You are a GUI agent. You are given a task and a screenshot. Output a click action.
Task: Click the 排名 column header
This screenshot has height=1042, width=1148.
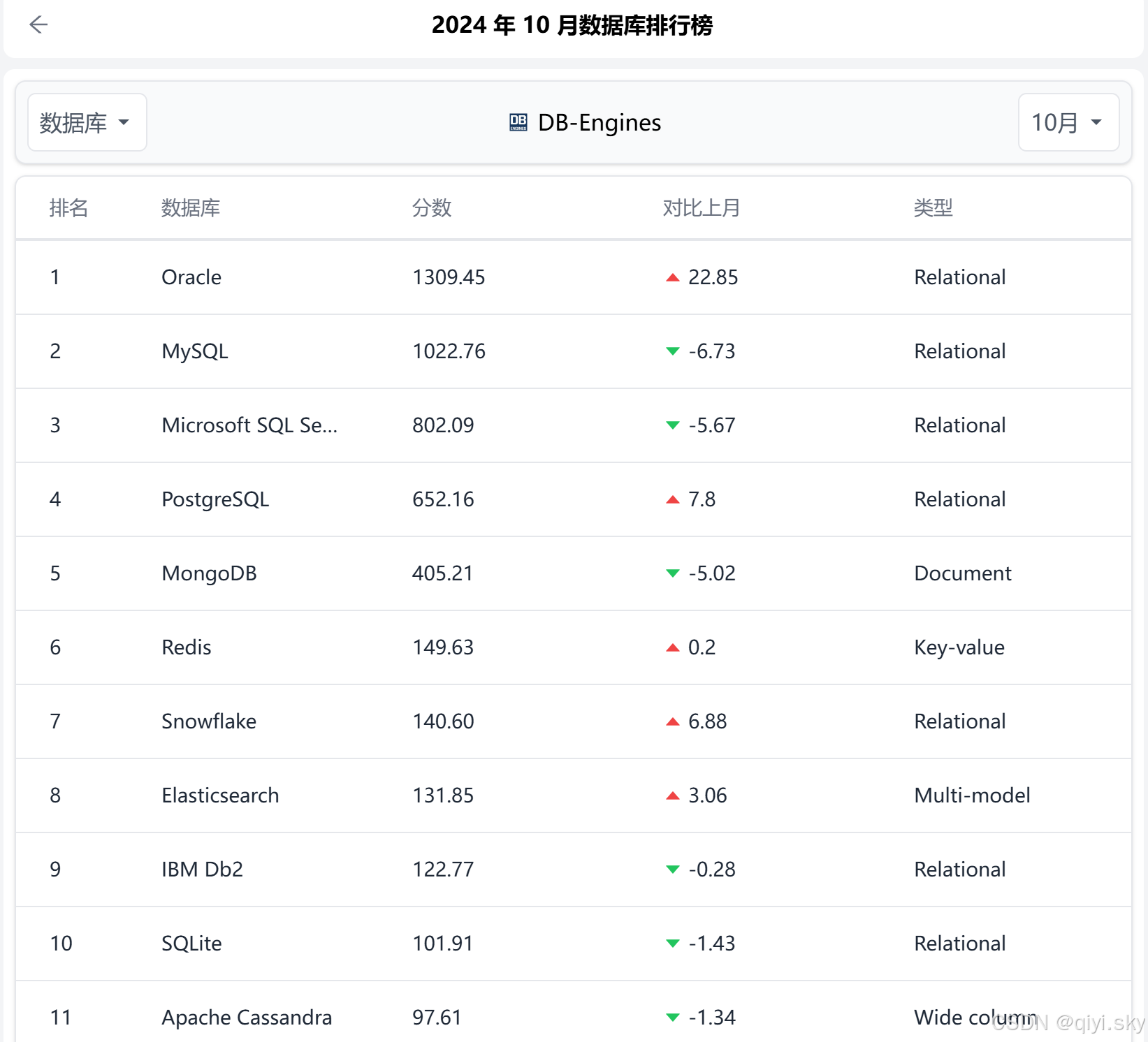68,207
